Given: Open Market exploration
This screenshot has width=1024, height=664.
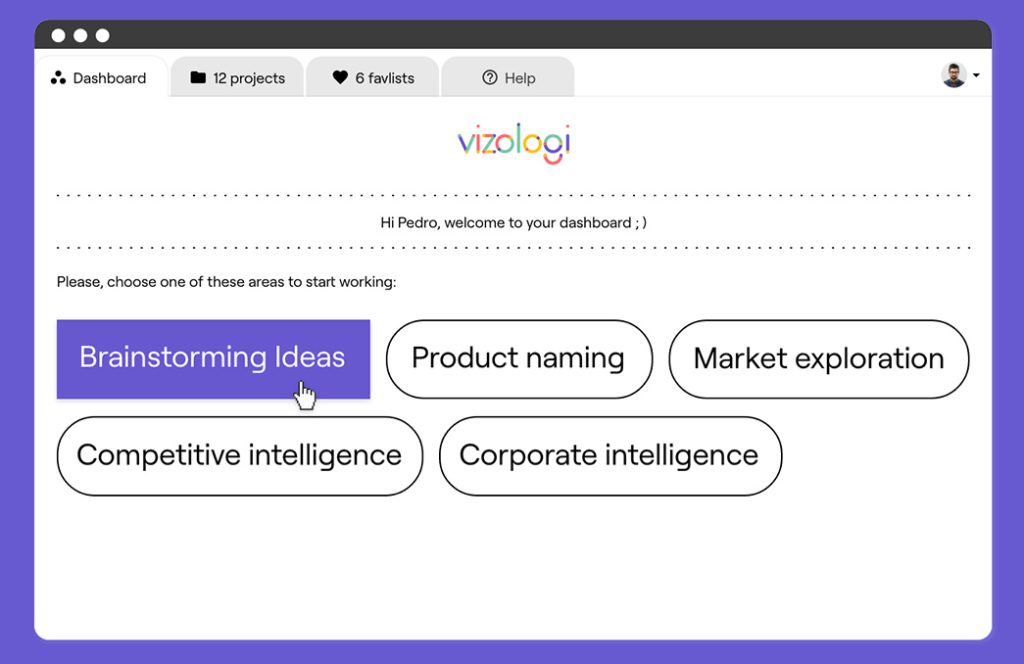Looking at the screenshot, I should click(x=819, y=358).
